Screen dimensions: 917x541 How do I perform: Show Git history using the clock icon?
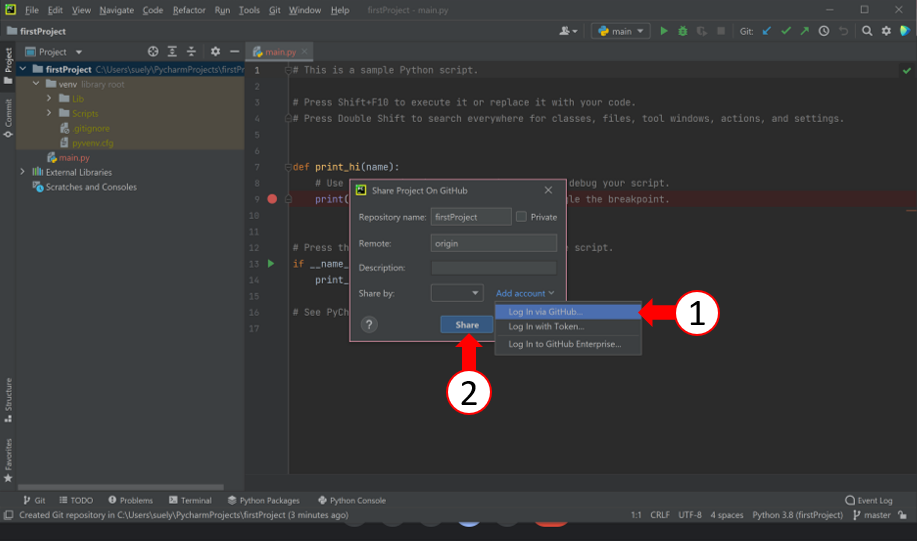point(824,31)
